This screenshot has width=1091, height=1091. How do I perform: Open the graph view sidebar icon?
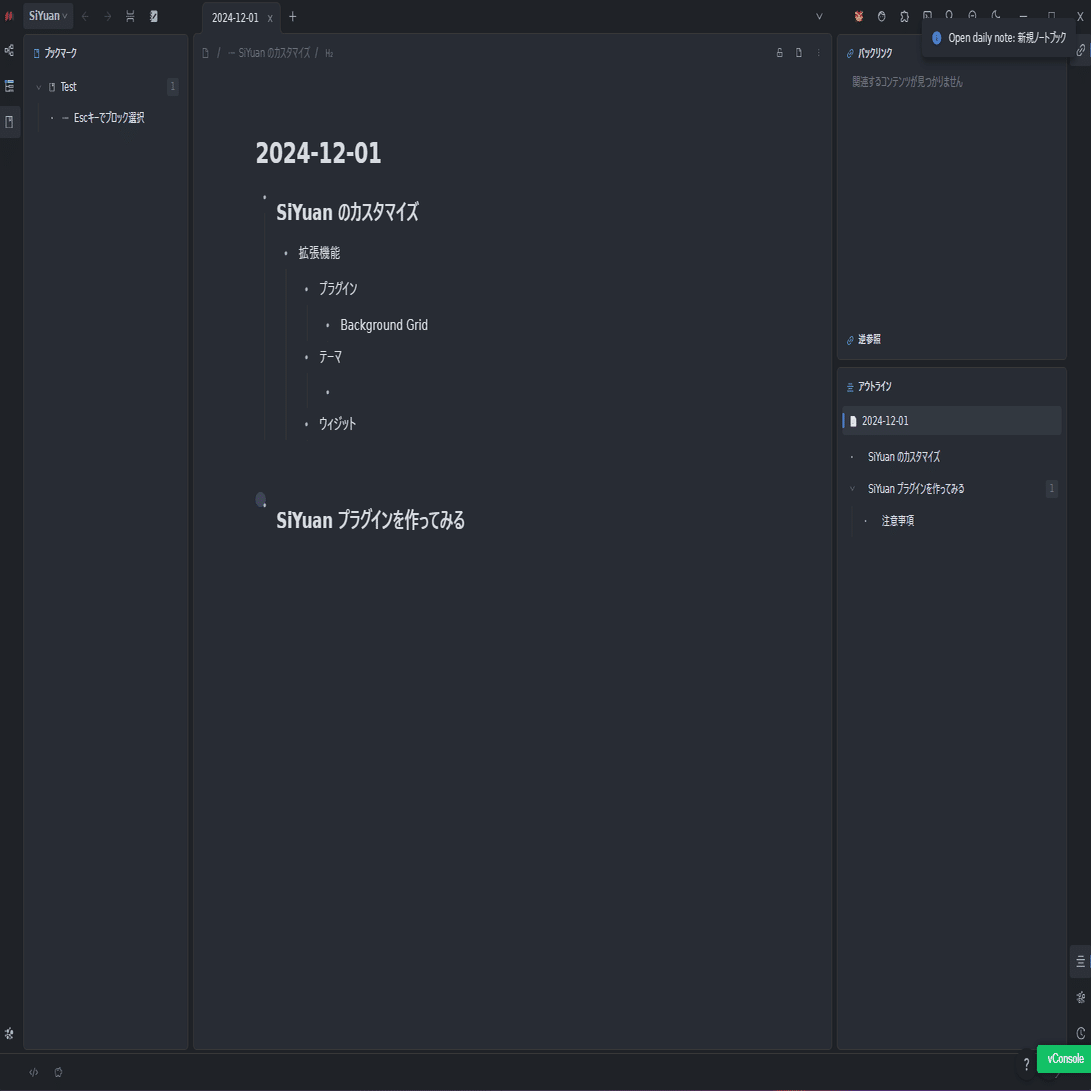click(x=9, y=50)
